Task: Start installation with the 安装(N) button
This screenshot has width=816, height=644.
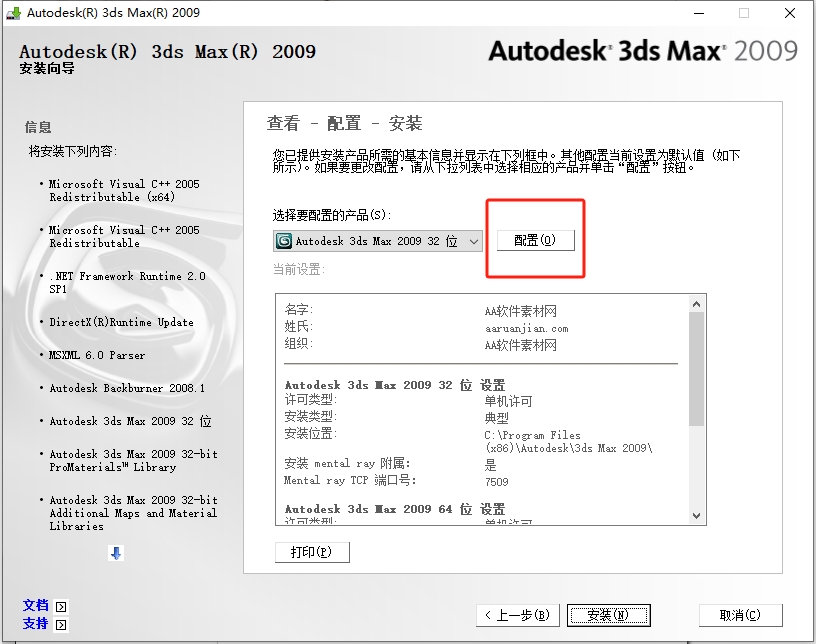Action: point(608,615)
